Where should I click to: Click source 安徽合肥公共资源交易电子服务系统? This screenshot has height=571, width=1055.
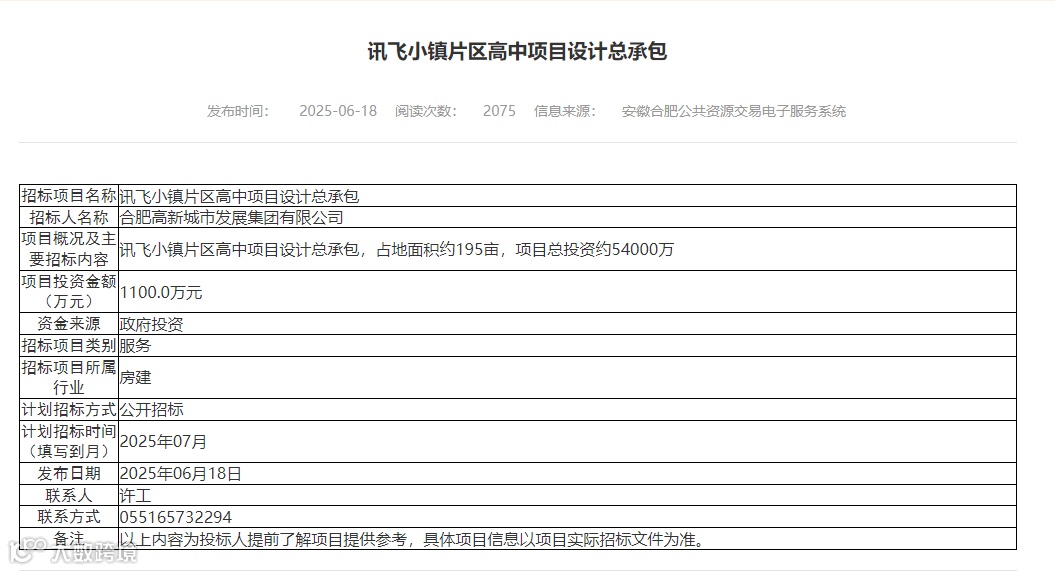pyautogui.click(x=733, y=111)
